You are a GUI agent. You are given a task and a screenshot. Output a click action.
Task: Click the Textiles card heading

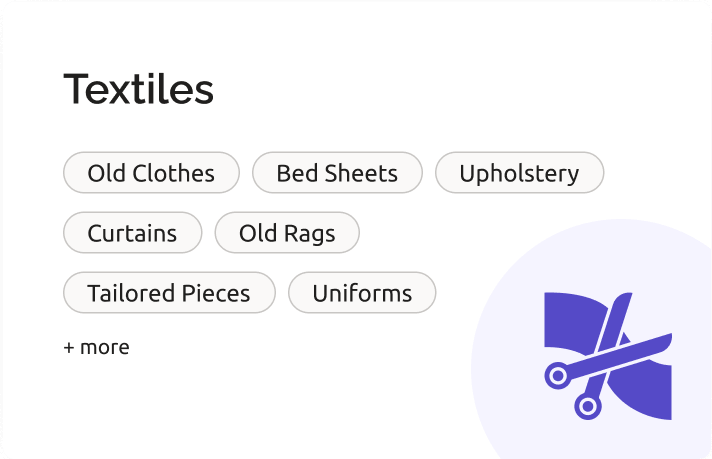click(x=138, y=89)
